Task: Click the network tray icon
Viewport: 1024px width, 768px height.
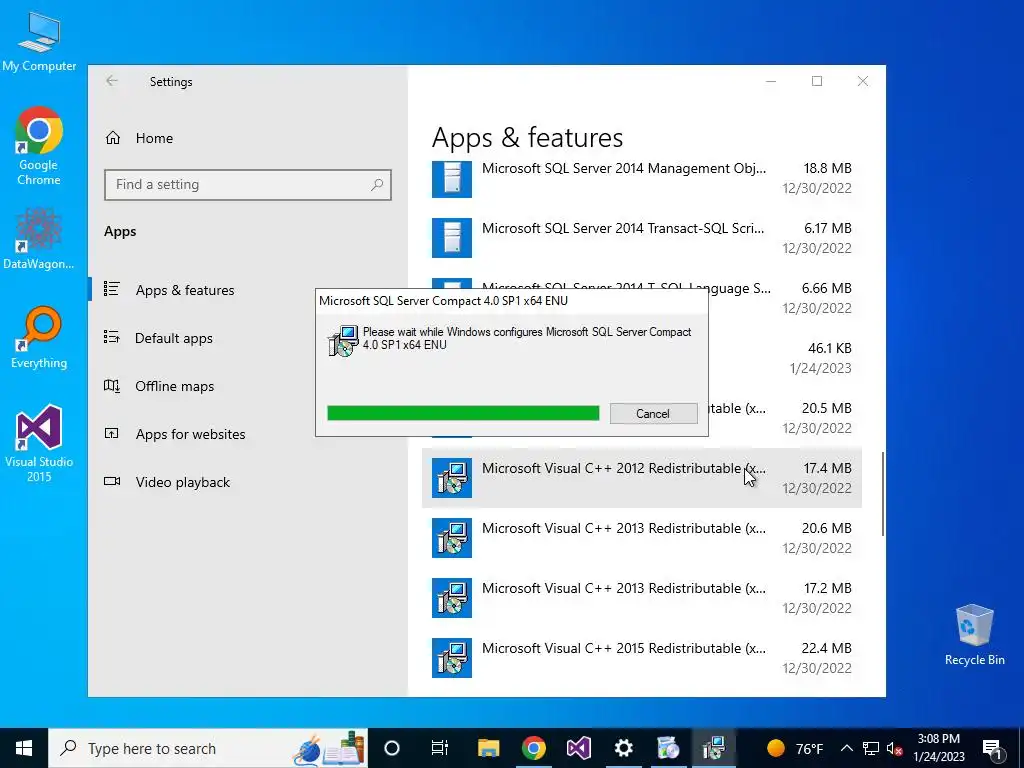Action: coord(871,748)
